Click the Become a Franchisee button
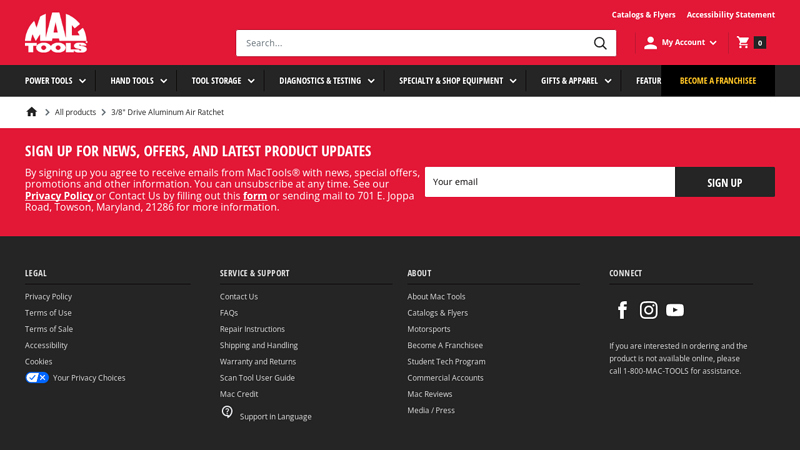 [717, 81]
